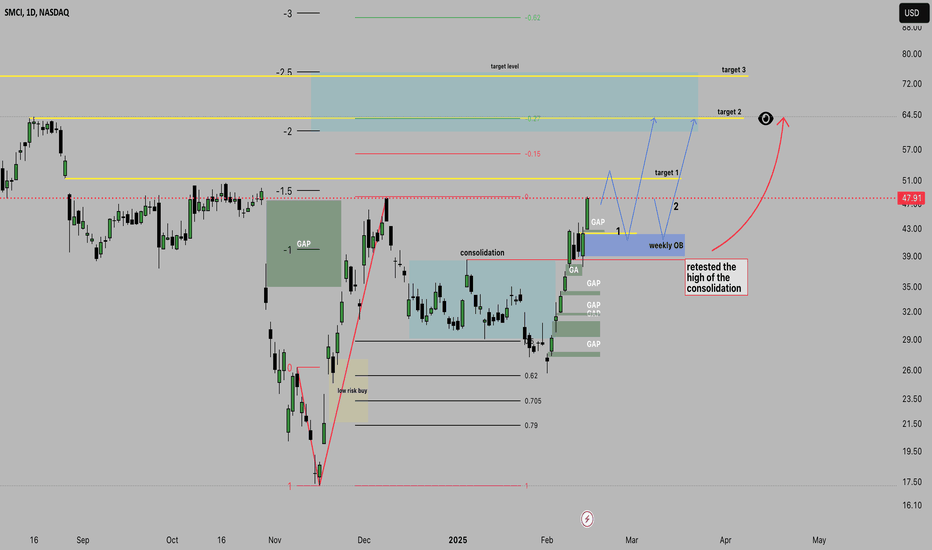Click the 26.00 price axis label

[x=912, y=370]
